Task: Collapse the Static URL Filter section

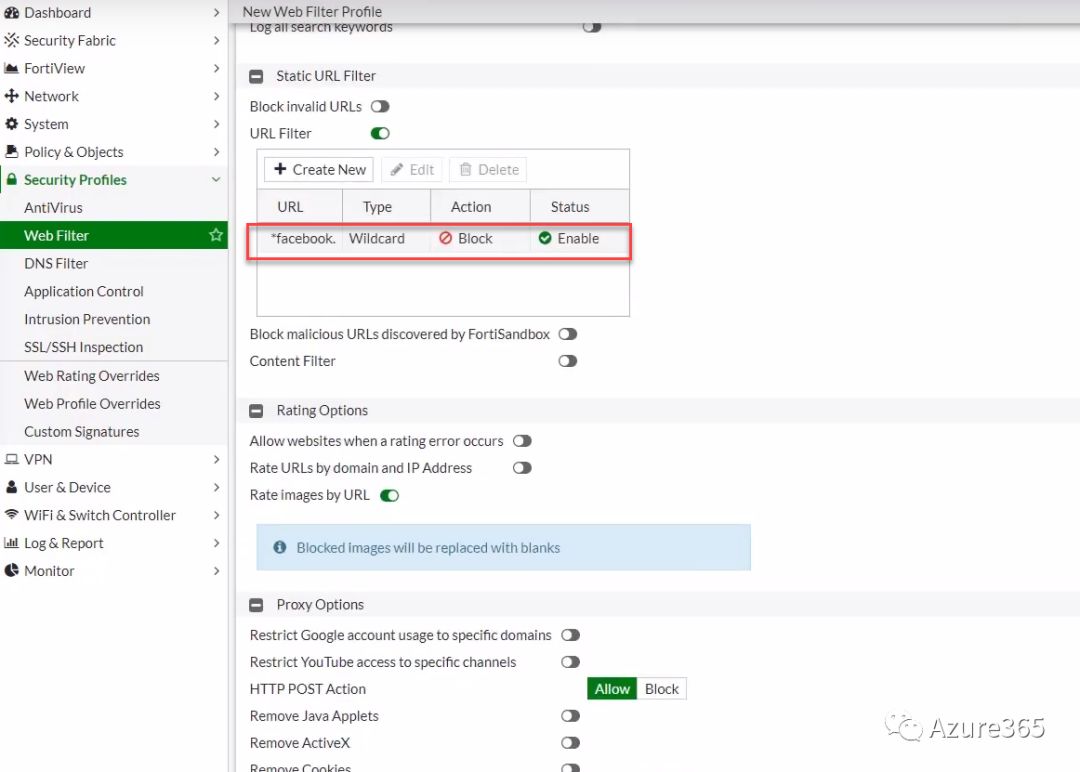Action: point(257,76)
